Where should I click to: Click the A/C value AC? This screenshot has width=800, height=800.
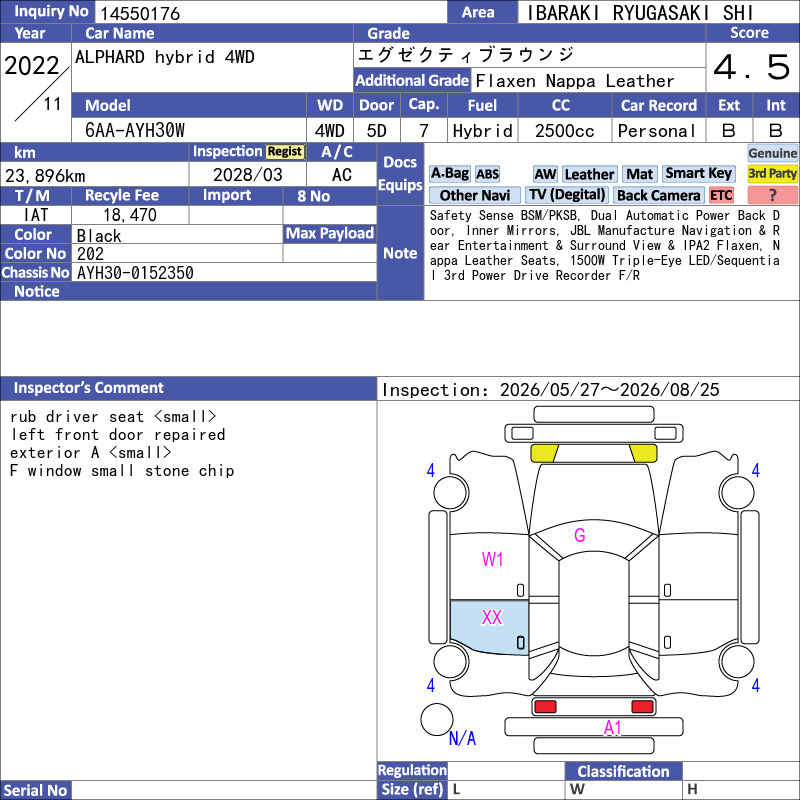pos(342,175)
